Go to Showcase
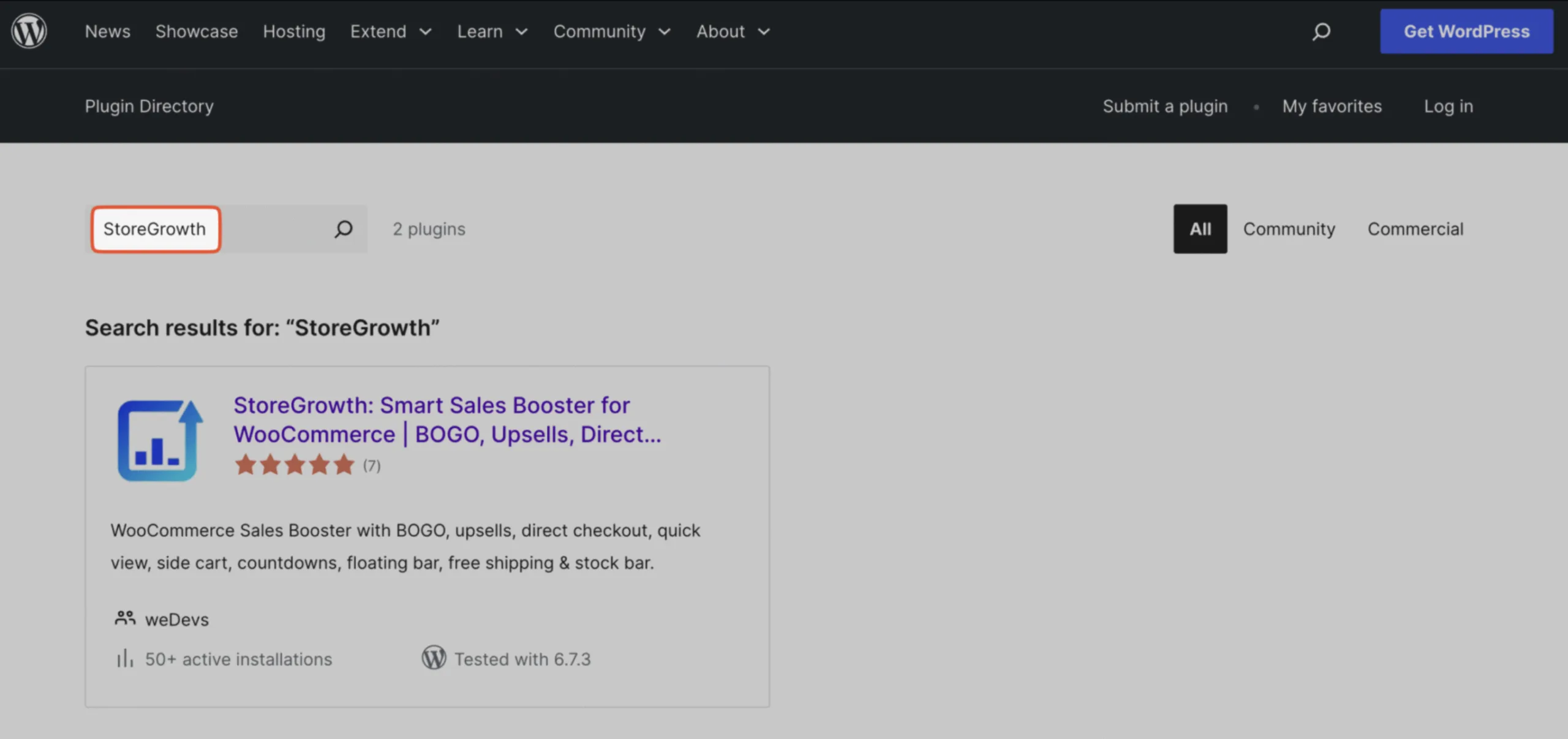 (197, 31)
